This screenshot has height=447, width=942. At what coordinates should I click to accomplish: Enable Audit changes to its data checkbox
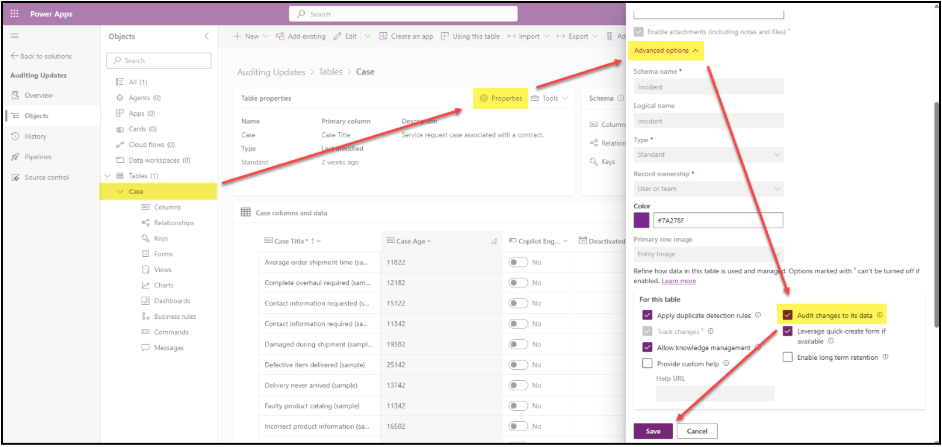point(788,315)
